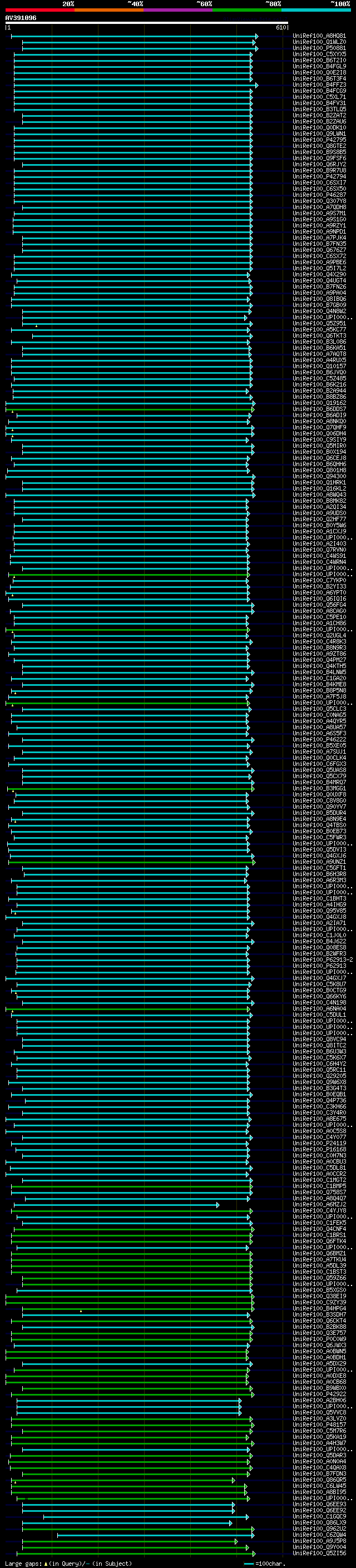Select the UniRef100_Q6RJY2 label
This screenshot has width=356, height=1568.
[x=319, y=164]
